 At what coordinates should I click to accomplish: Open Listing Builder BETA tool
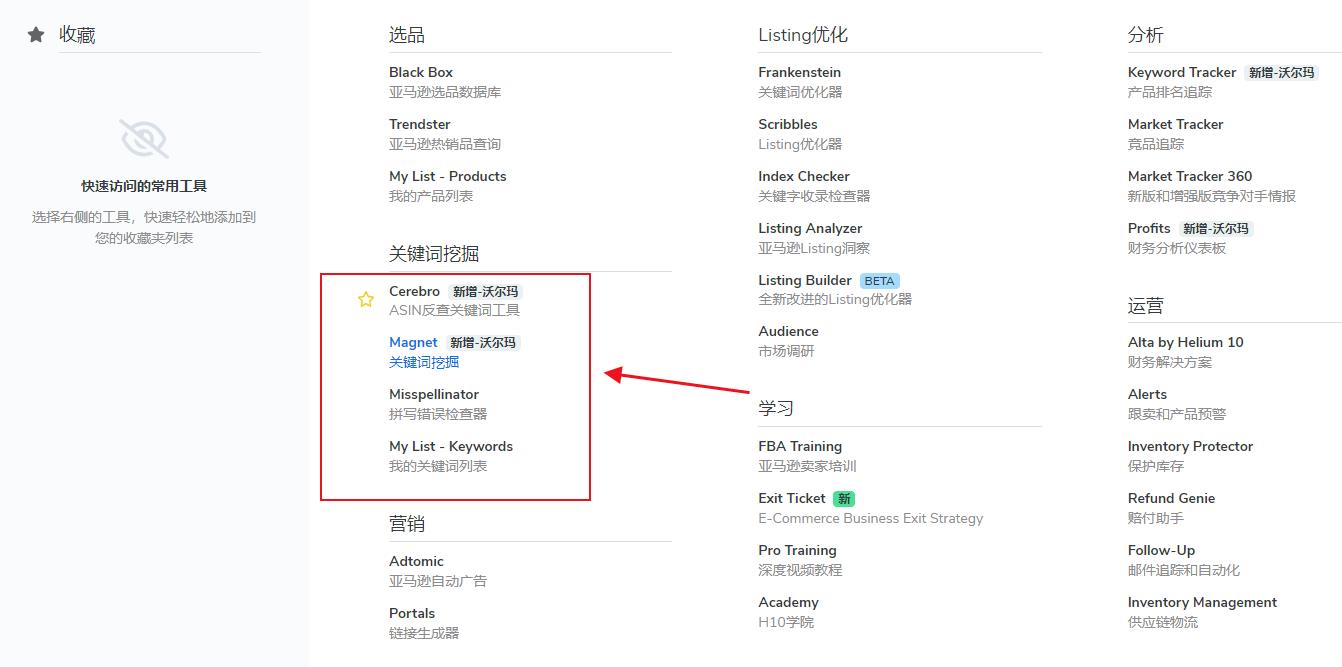(805, 281)
